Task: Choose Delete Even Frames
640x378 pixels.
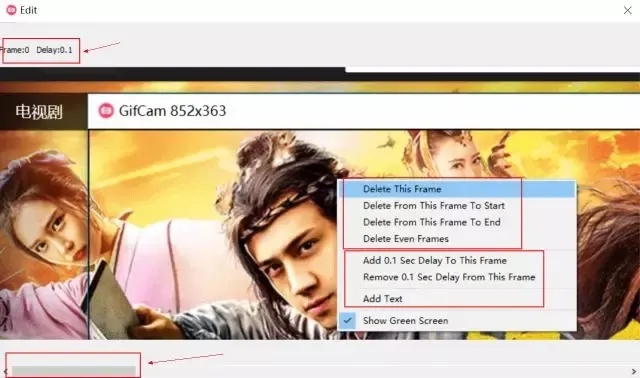Action: (x=457, y=239)
